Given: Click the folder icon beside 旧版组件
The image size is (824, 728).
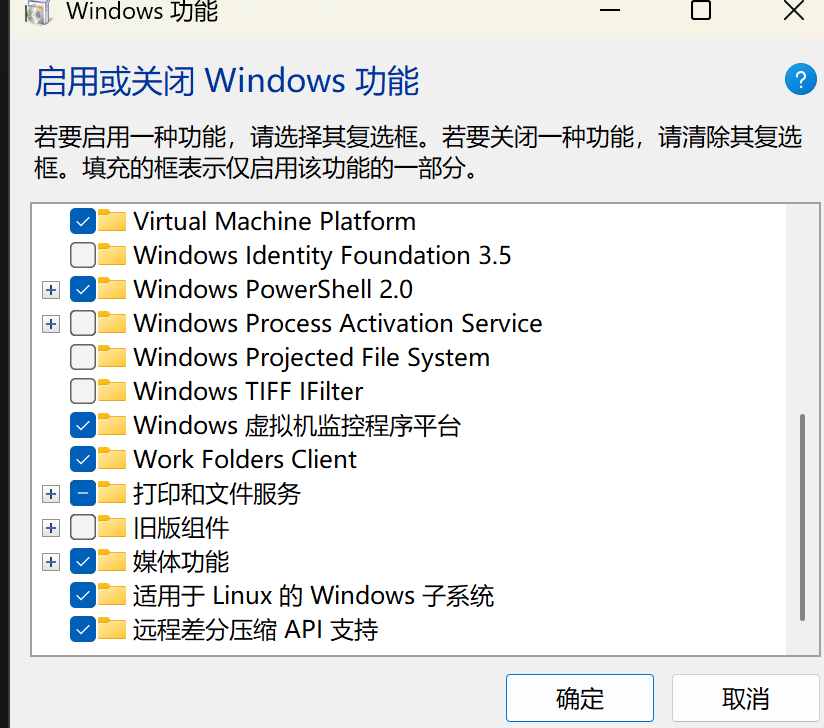Looking at the screenshot, I should (x=113, y=527).
